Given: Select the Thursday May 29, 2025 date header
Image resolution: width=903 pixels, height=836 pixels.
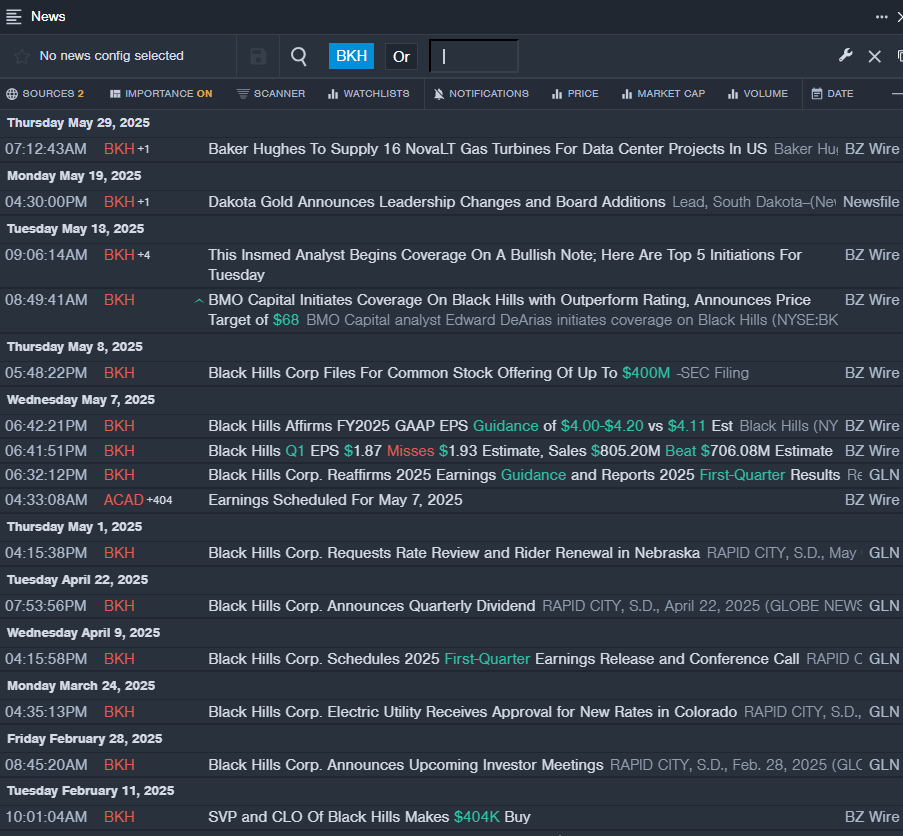Looking at the screenshot, I should [78, 123].
